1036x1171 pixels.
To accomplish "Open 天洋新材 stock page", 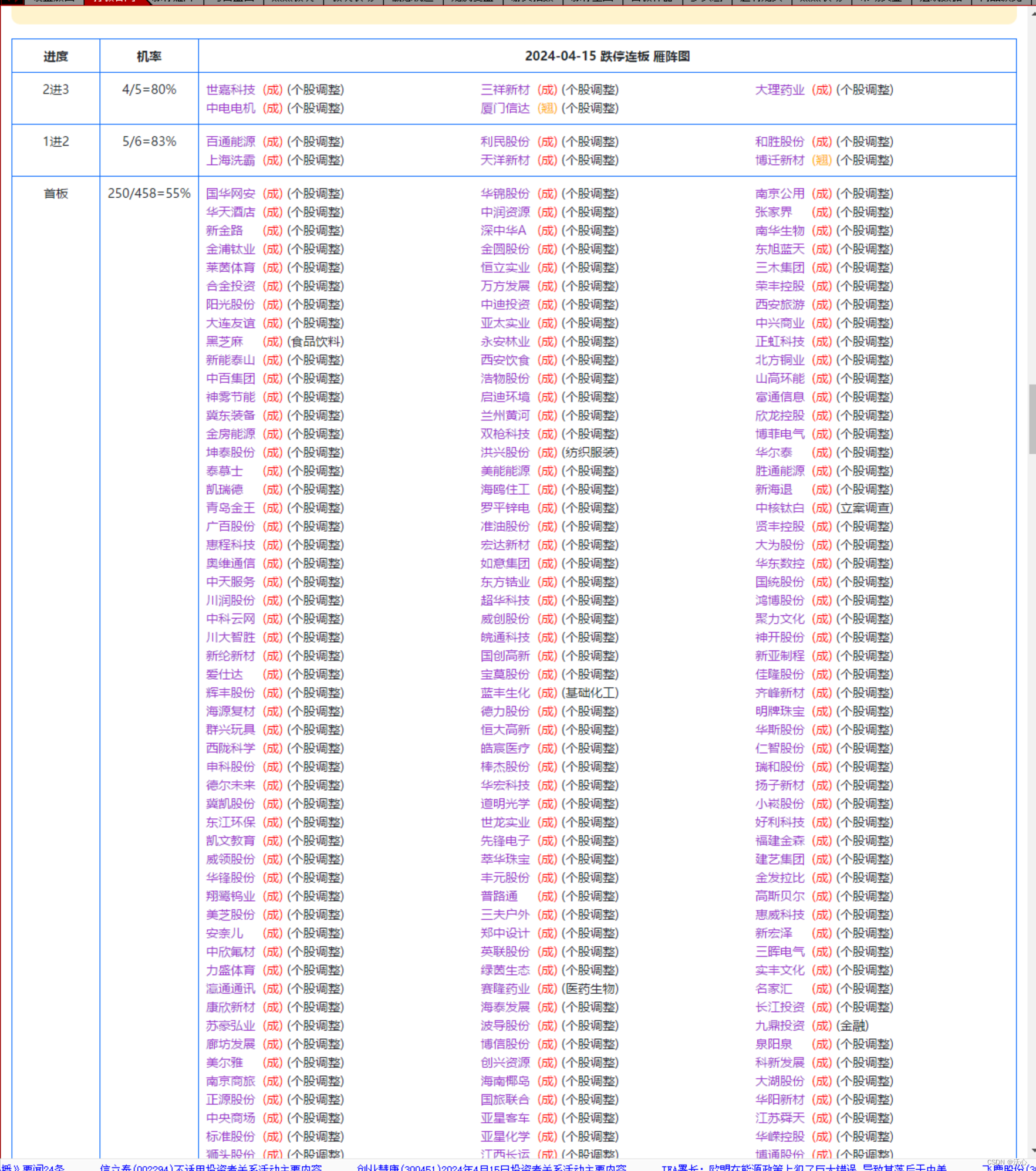I will click(505, 160).
